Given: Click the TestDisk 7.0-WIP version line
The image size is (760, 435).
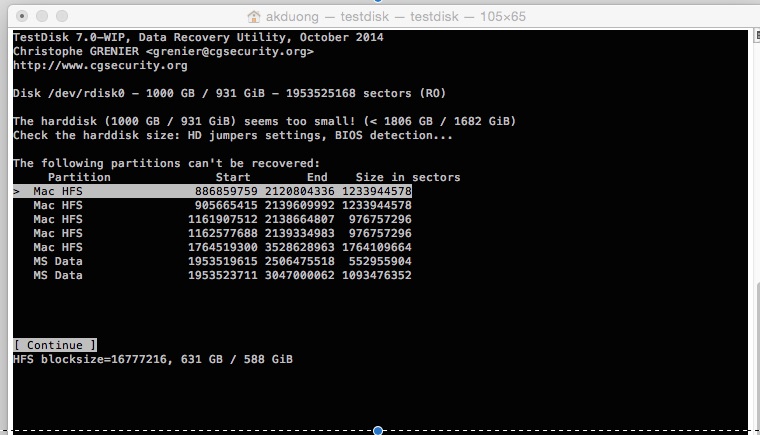Looking at the screenshot, I should coord(198,37).
